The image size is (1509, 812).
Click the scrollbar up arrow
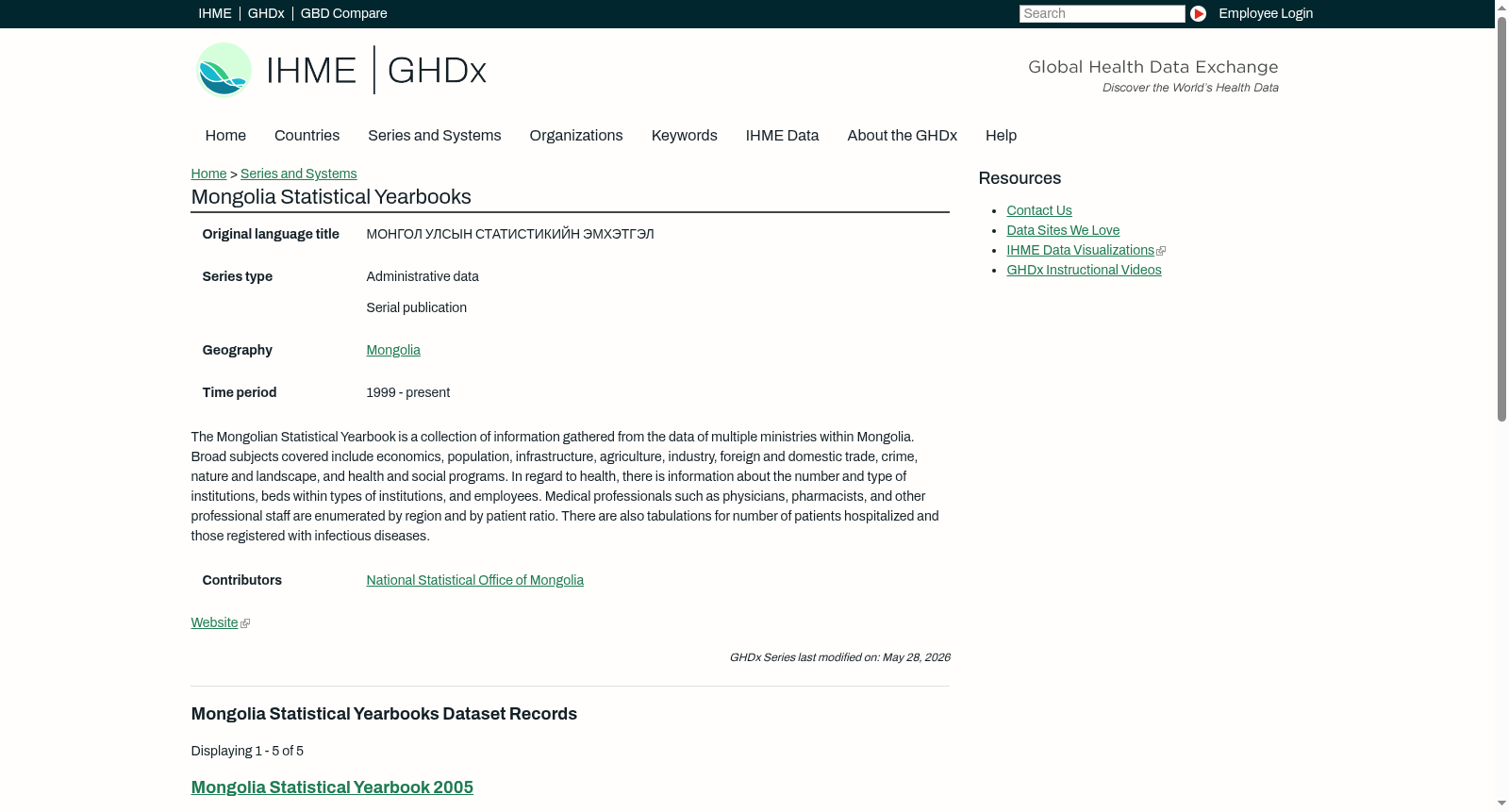point(1501,7)
